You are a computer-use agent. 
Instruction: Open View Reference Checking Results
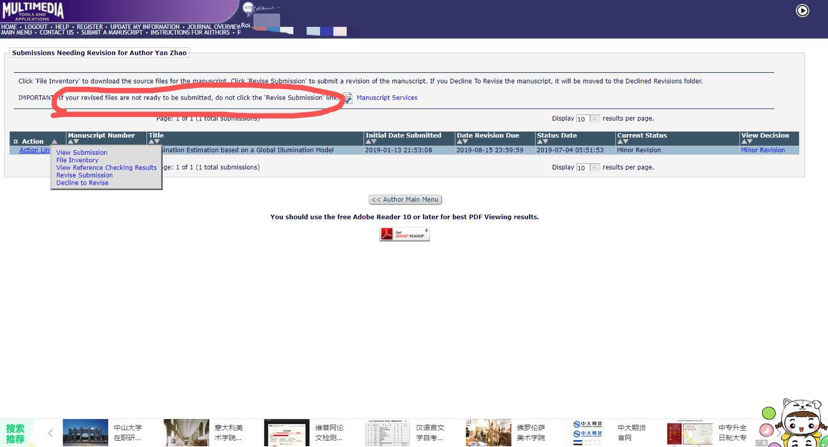pyautogui.click(x=106, y=168)
